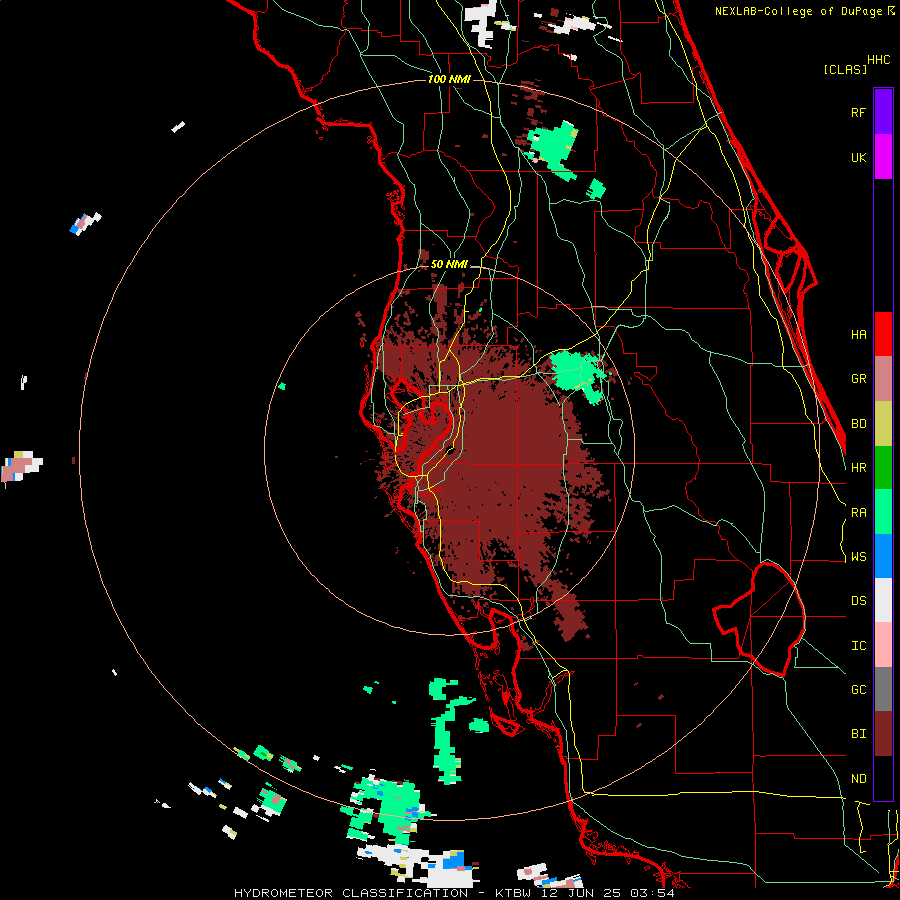
Task: Click the GC legend label
Action: point(858,690)
